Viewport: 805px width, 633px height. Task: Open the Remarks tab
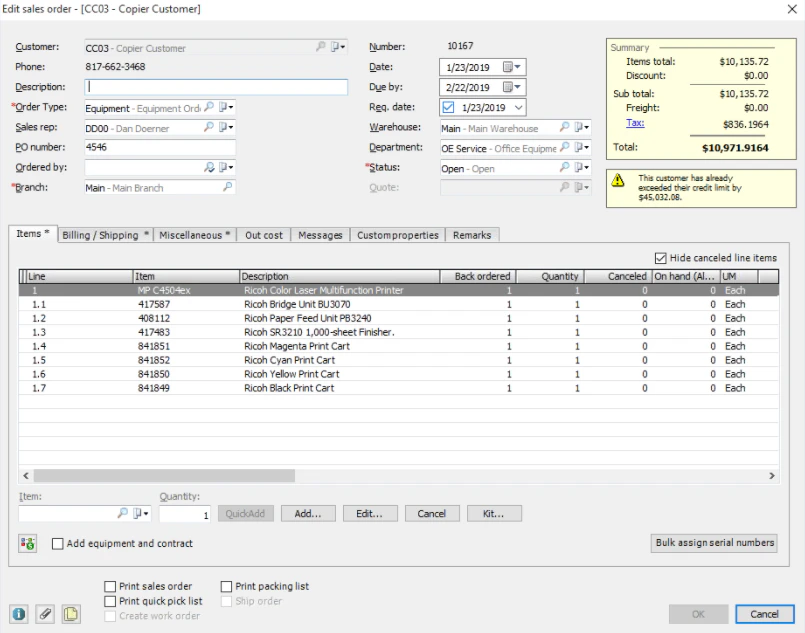click(x=472, y=235)
